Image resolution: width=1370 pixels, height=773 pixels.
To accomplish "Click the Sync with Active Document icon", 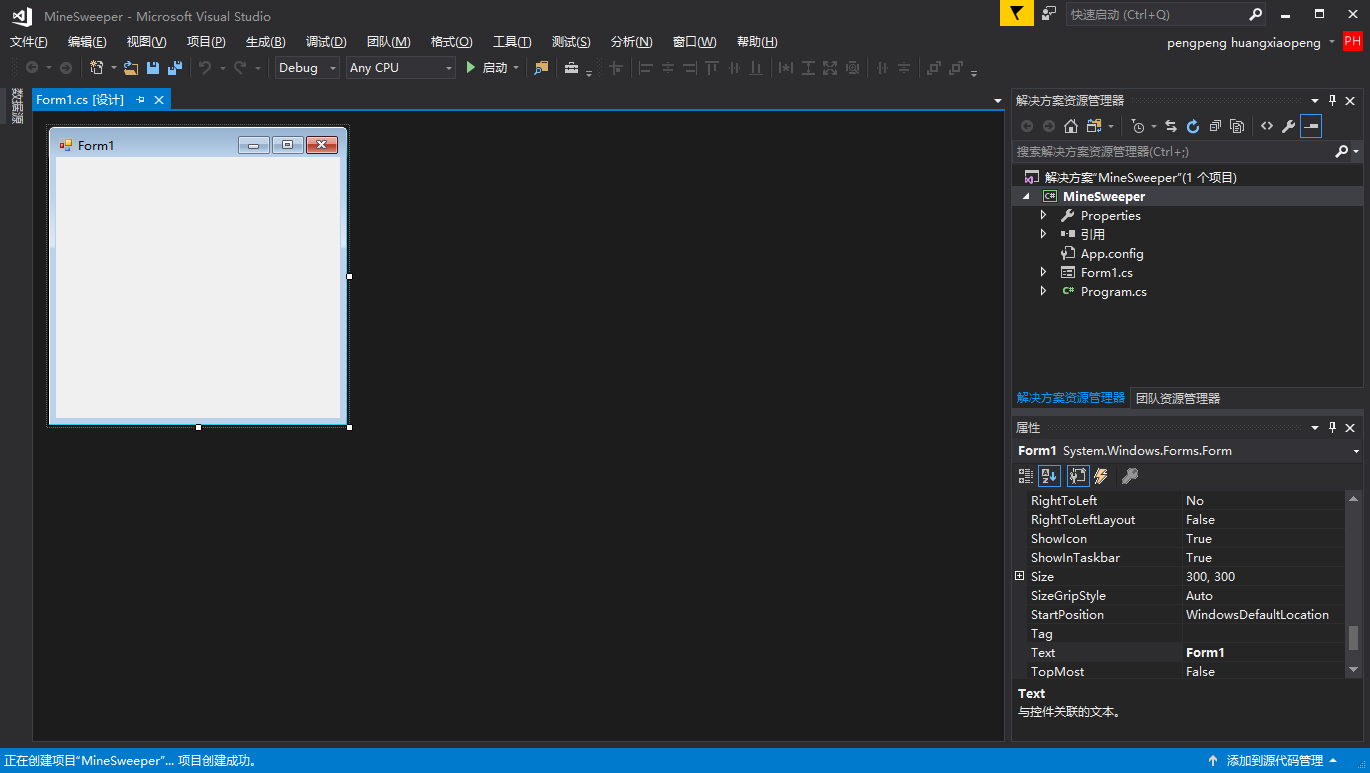I will [x=1171, y=126].
